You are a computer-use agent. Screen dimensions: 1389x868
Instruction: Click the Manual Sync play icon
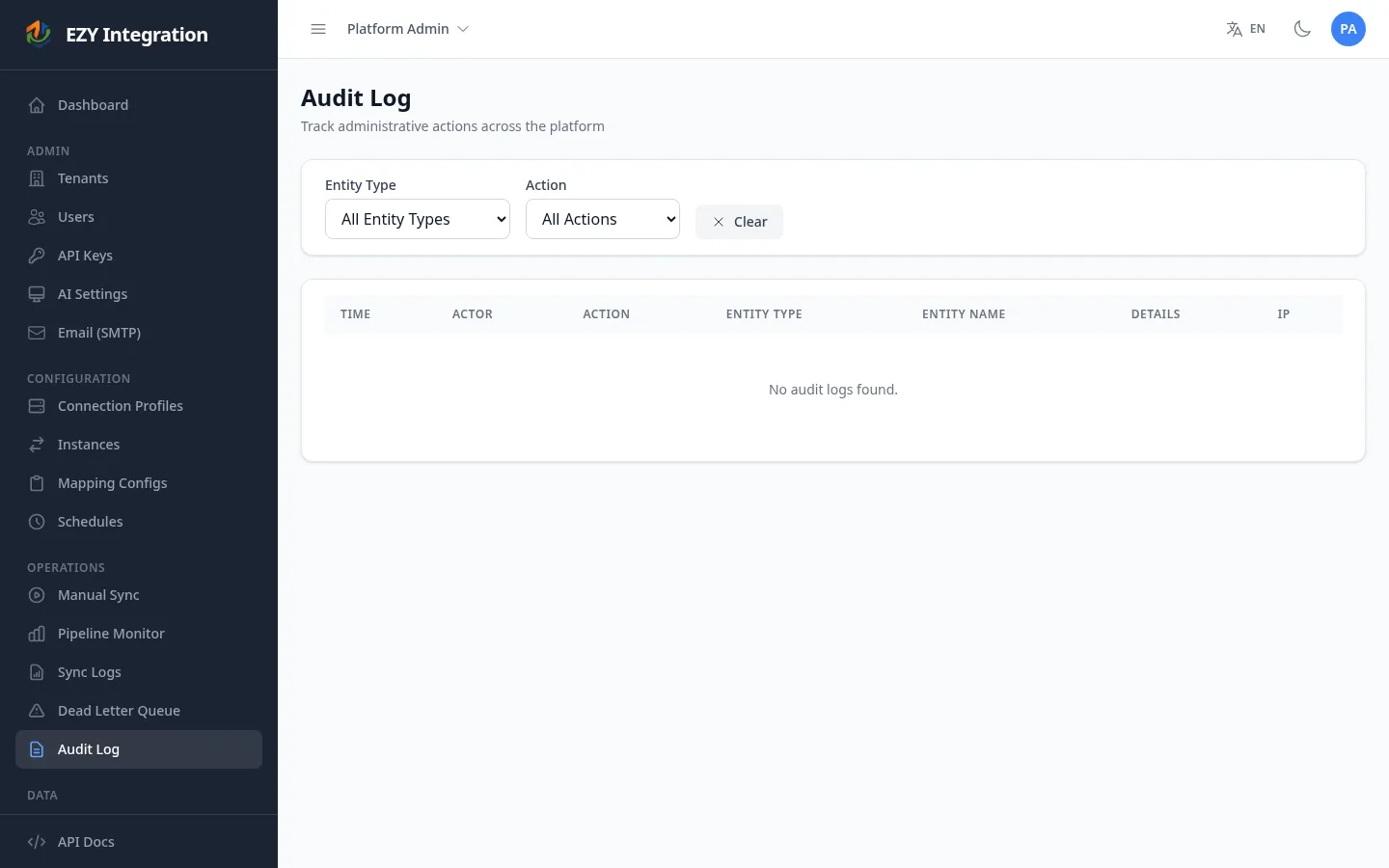point(37,595)
